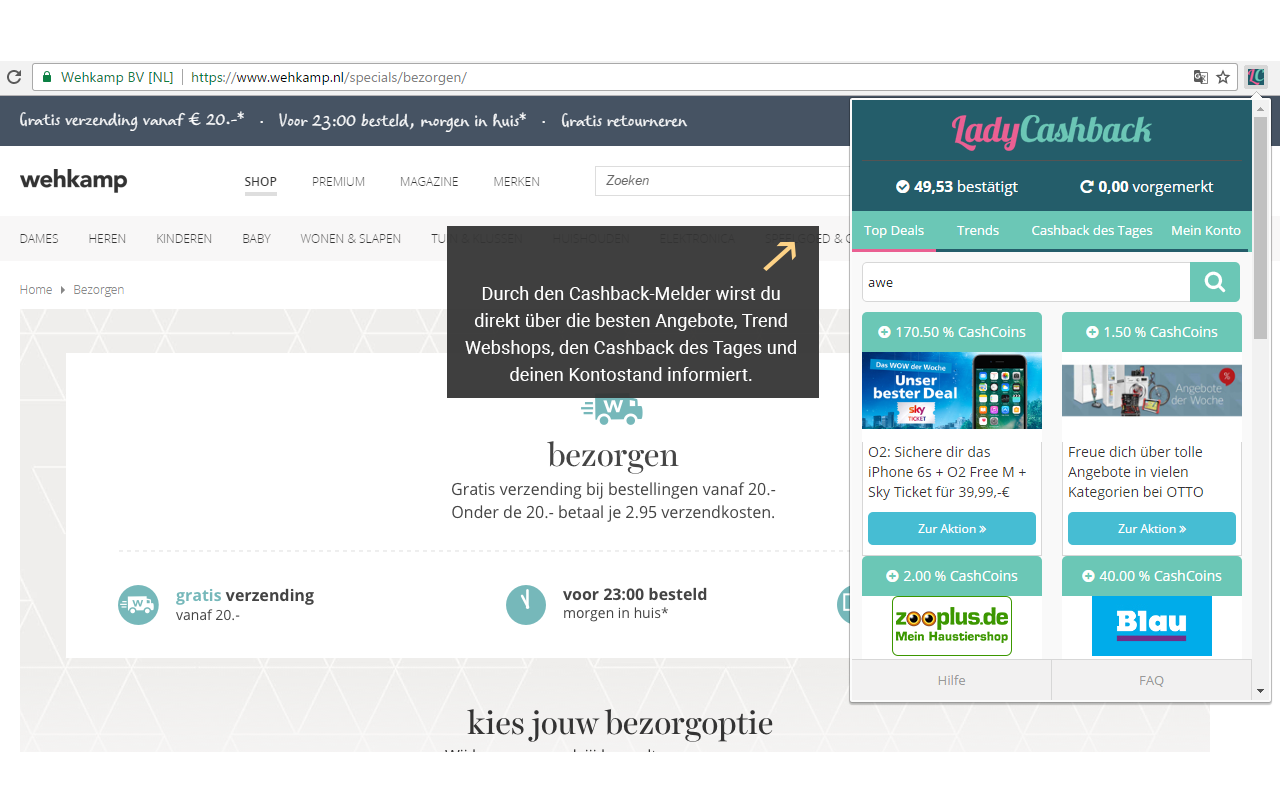Click the magnifier search button in popup
This screenshot has height=800, width=1280.
click(1215, 282)
